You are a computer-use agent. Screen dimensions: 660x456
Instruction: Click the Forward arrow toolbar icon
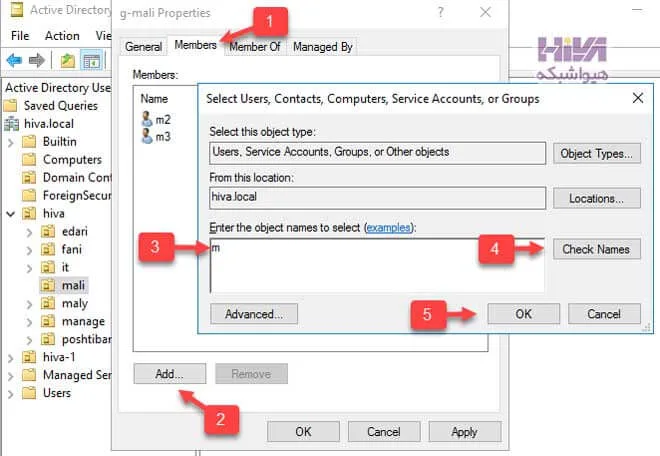37,61
